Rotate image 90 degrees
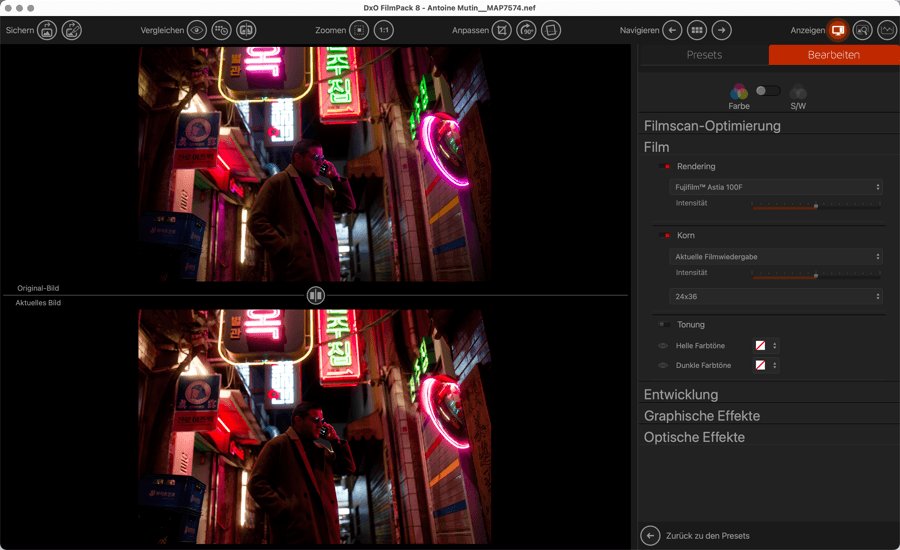 click(527, 30)
